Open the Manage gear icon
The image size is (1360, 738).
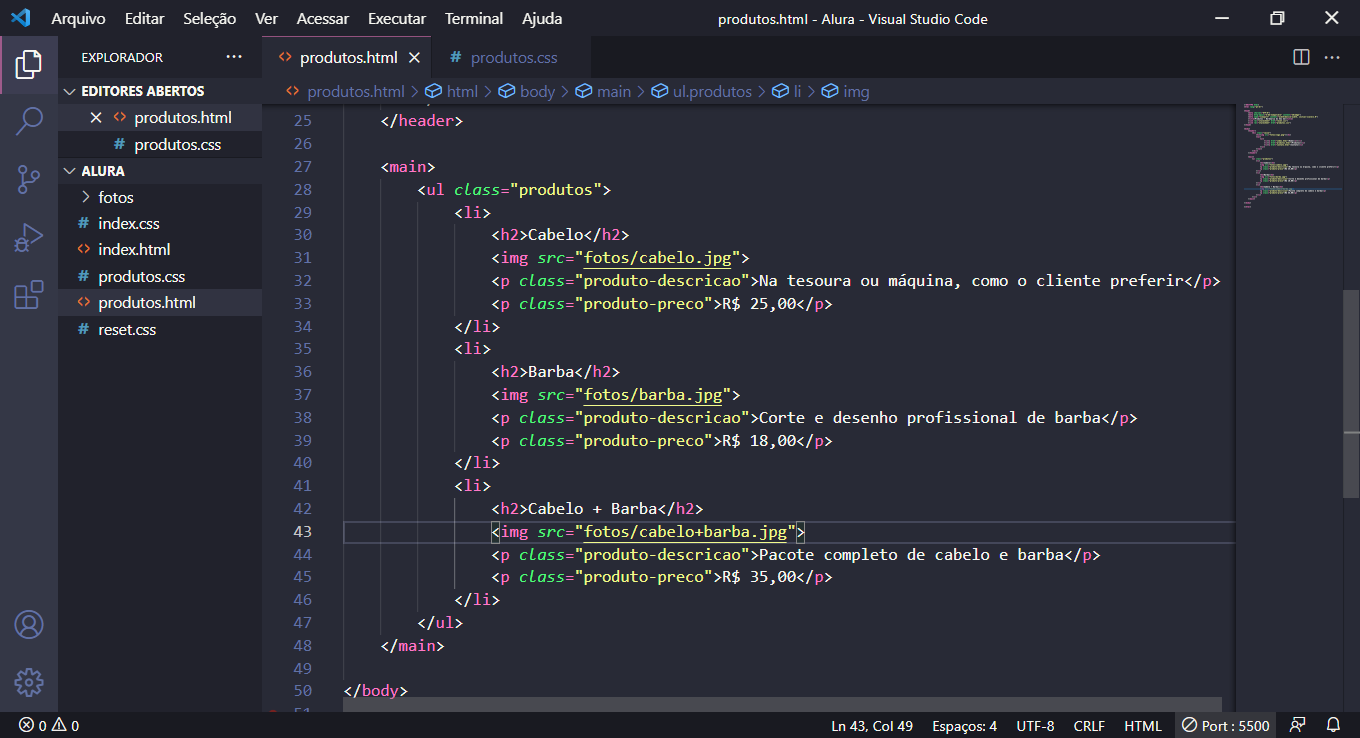click(x=29, y=683)
